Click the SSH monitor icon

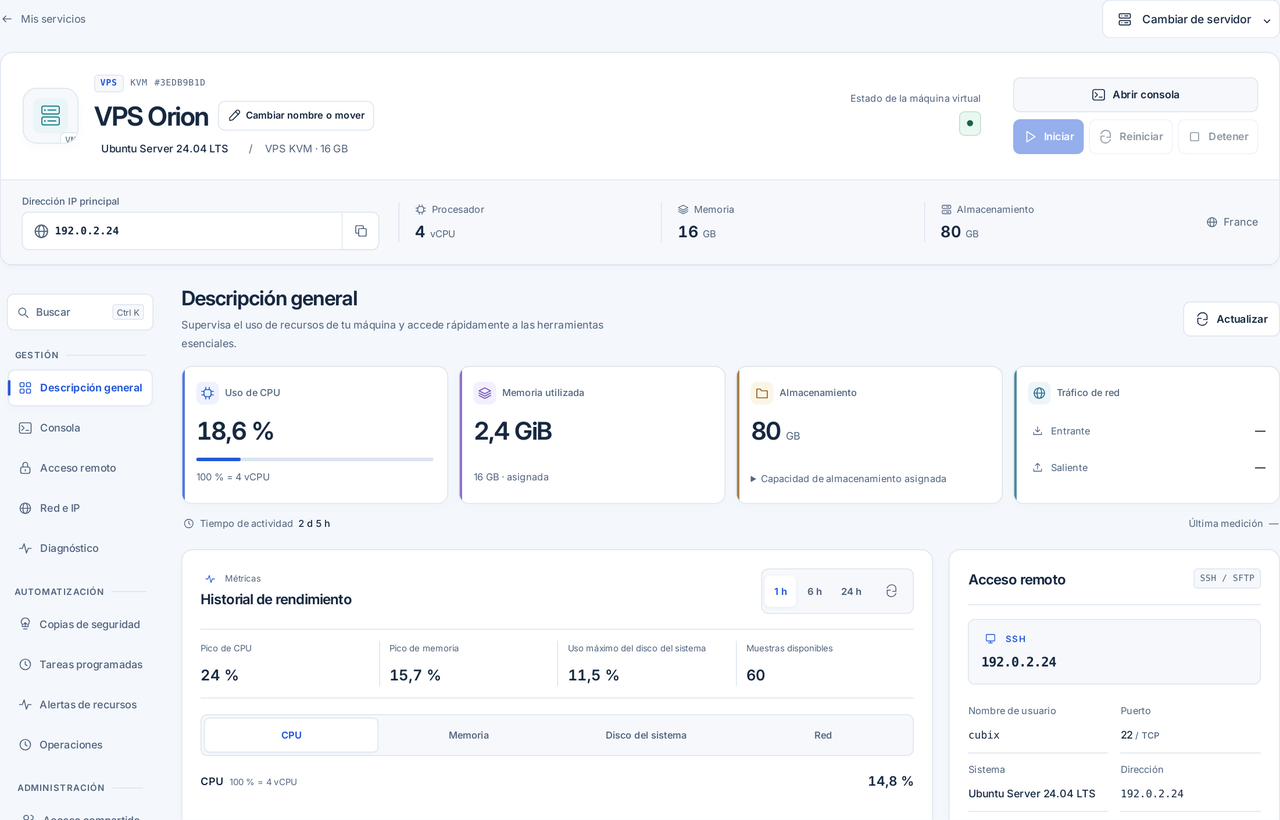991,639
